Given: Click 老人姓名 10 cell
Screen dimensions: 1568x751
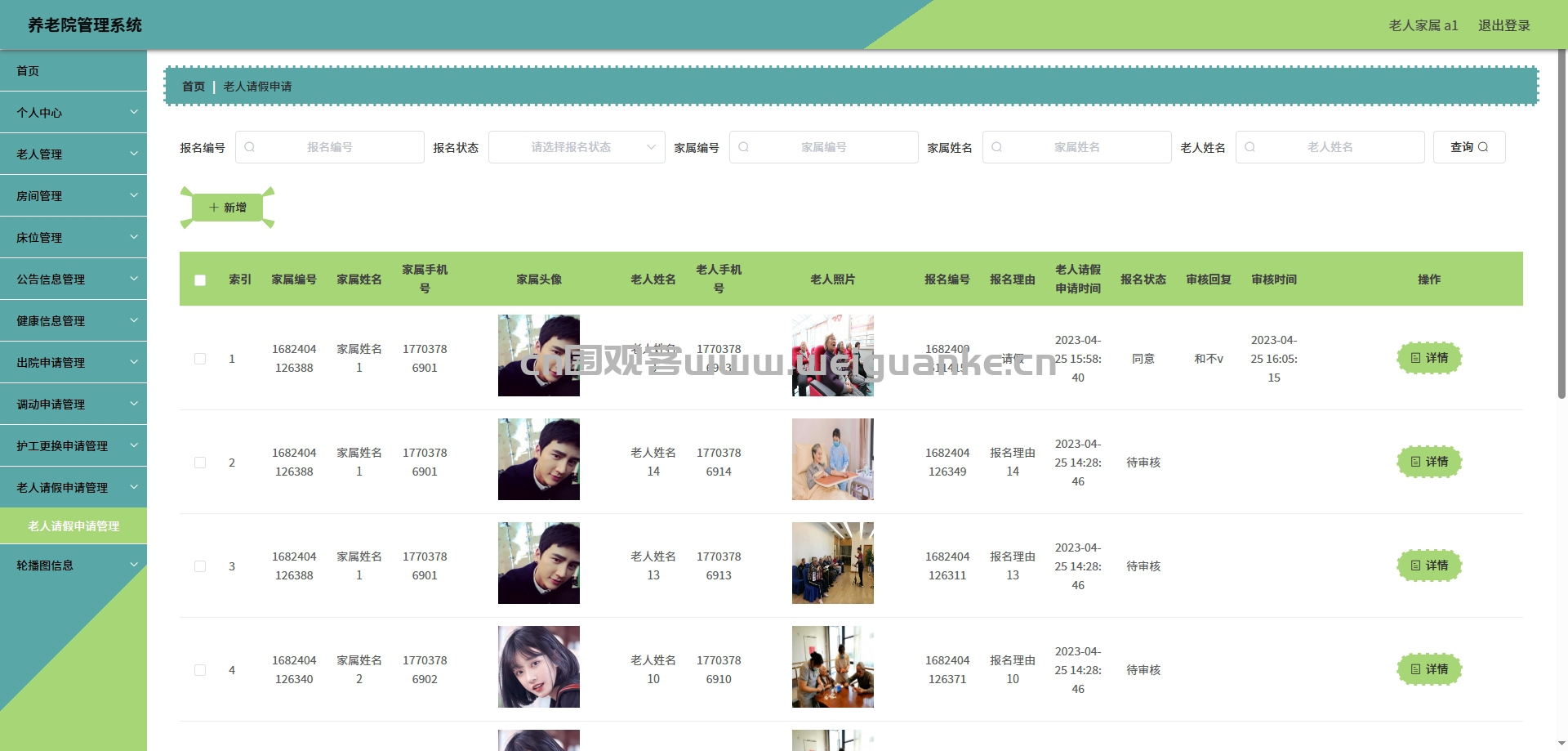Looking at the screenshot, I should click(653, 669).
